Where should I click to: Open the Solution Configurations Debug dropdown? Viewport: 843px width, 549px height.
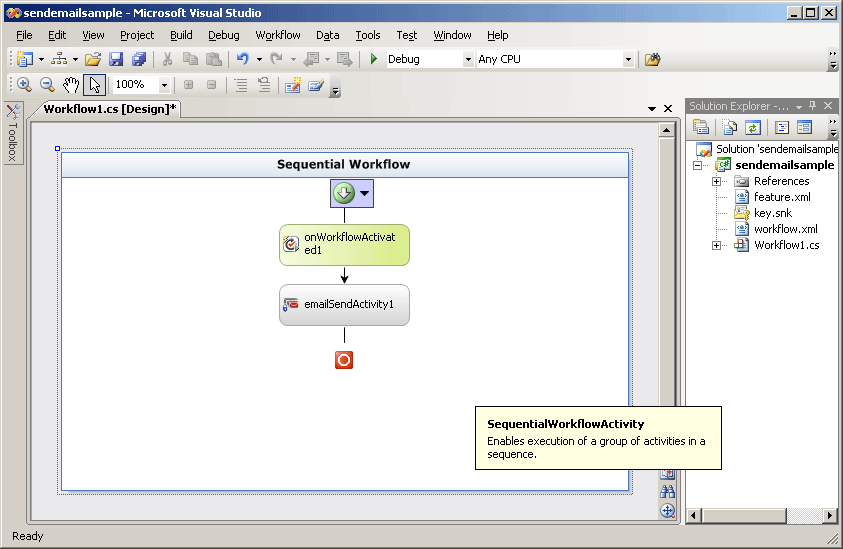pyautogui.click(x=468, y=59)
